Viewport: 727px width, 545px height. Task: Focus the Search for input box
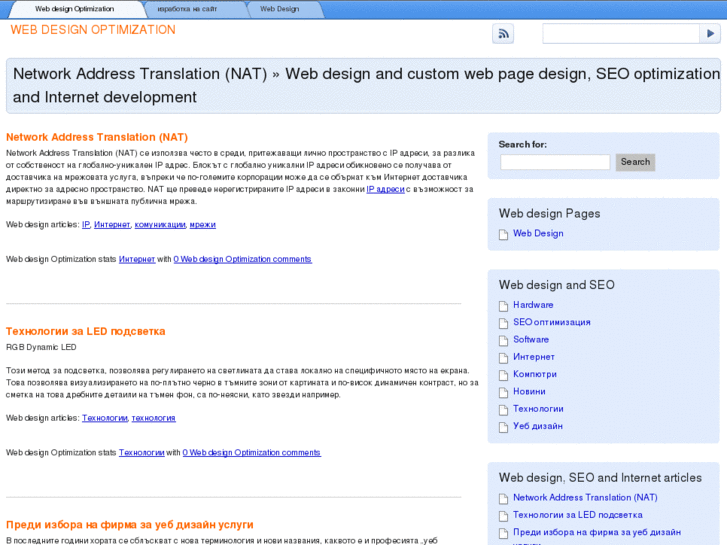(555, 162)
